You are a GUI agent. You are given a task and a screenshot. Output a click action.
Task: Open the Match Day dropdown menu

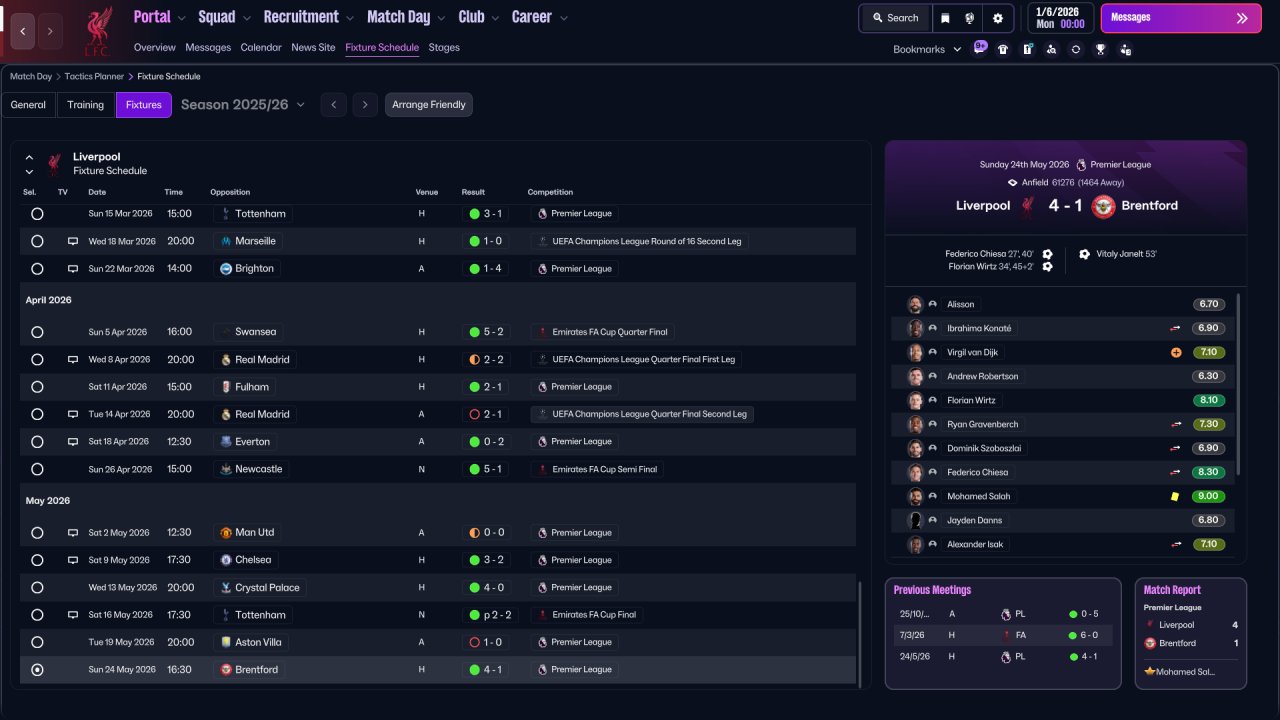(x=406, y=17)
